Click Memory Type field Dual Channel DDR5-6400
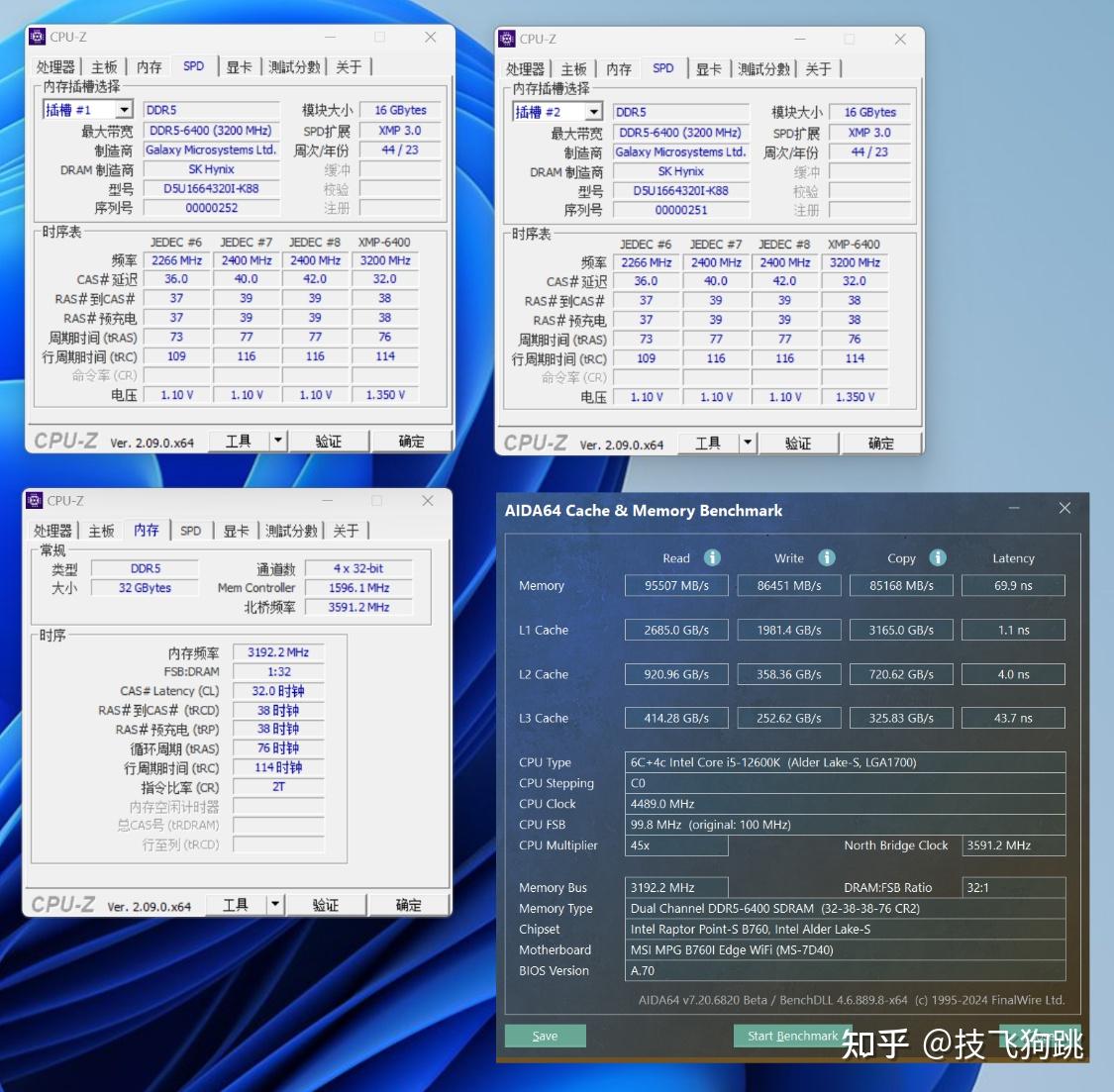The width and height of the screenshot is (1114, 1092). click(845, 908)
